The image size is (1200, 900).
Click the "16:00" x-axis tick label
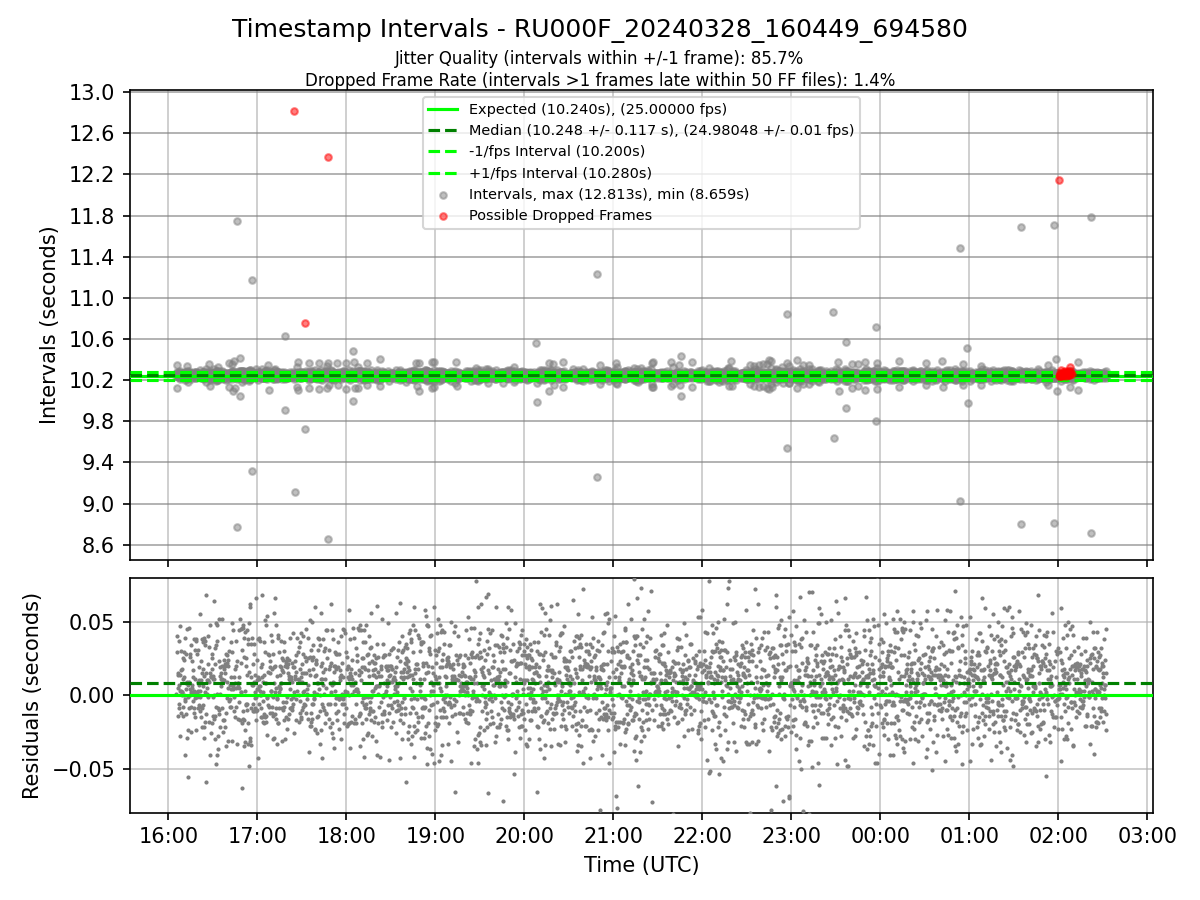coord(167,835)
